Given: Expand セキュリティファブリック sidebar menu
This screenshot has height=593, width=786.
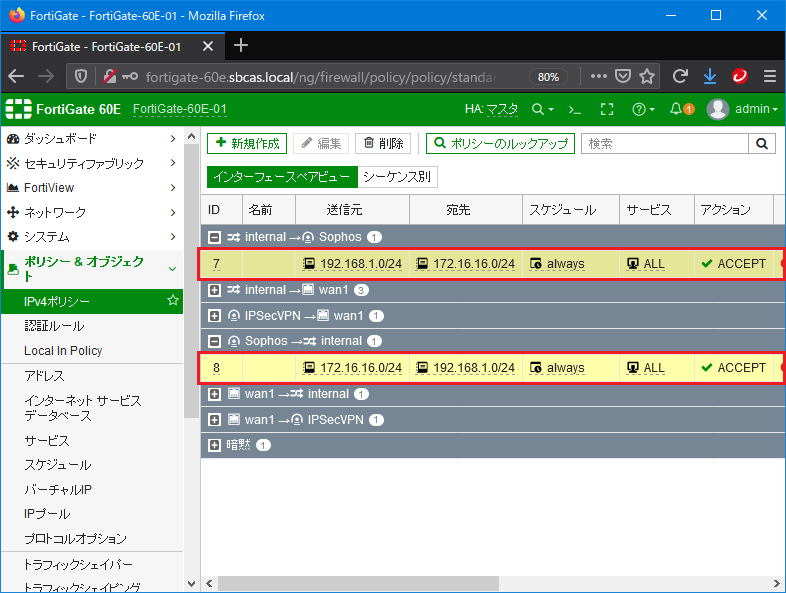Looking at the screenshot, I should coord(92,163).
